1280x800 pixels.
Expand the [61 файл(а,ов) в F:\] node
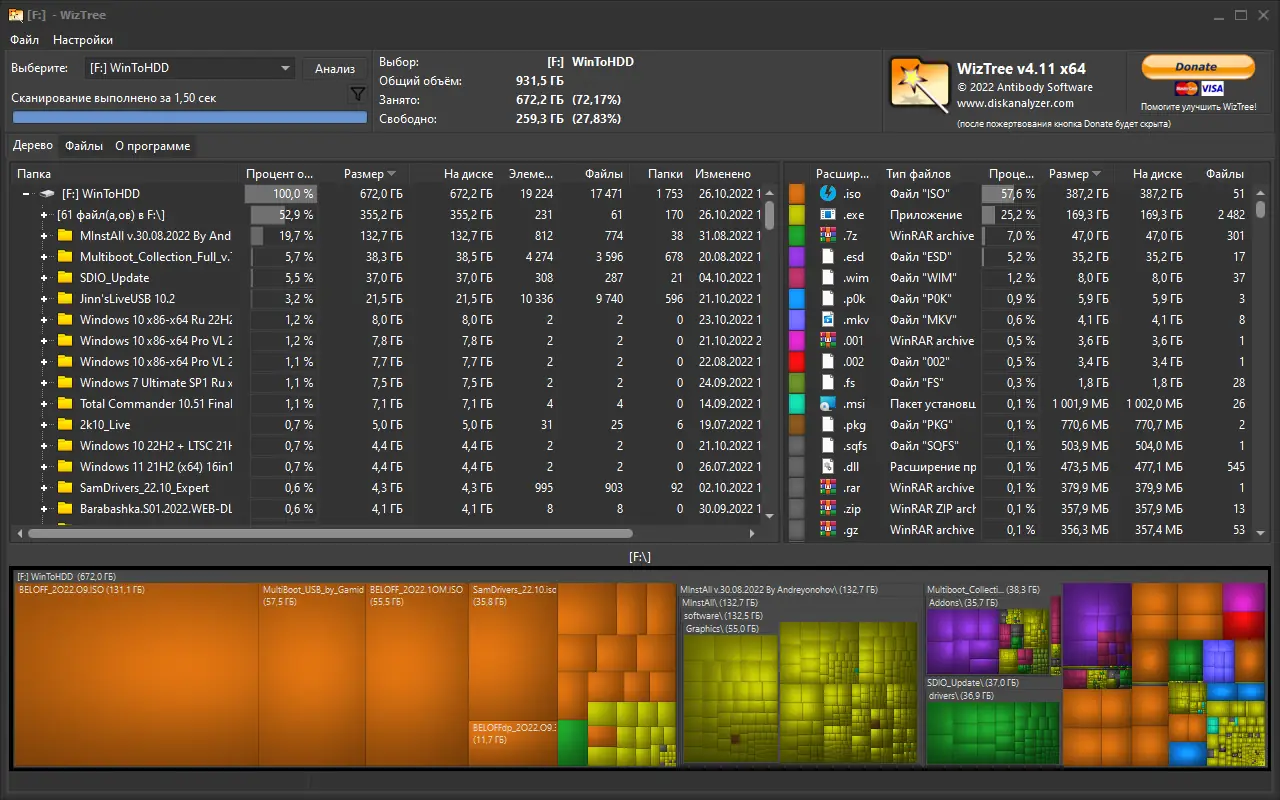tap(44, 215)
